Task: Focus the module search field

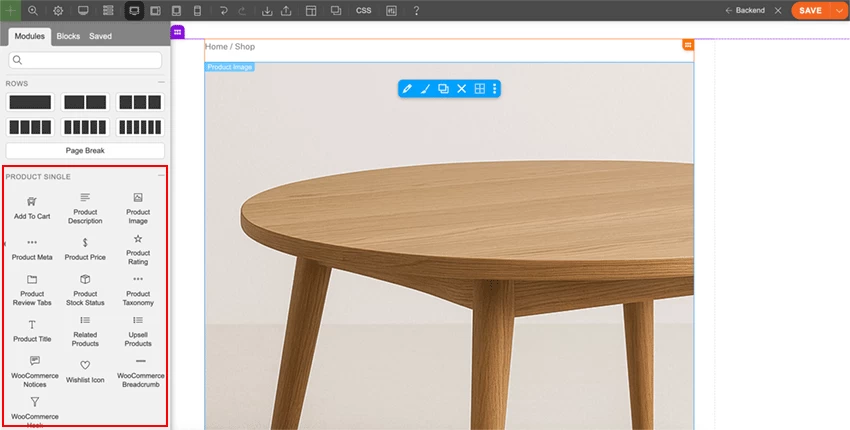Action: pos(85,60)
